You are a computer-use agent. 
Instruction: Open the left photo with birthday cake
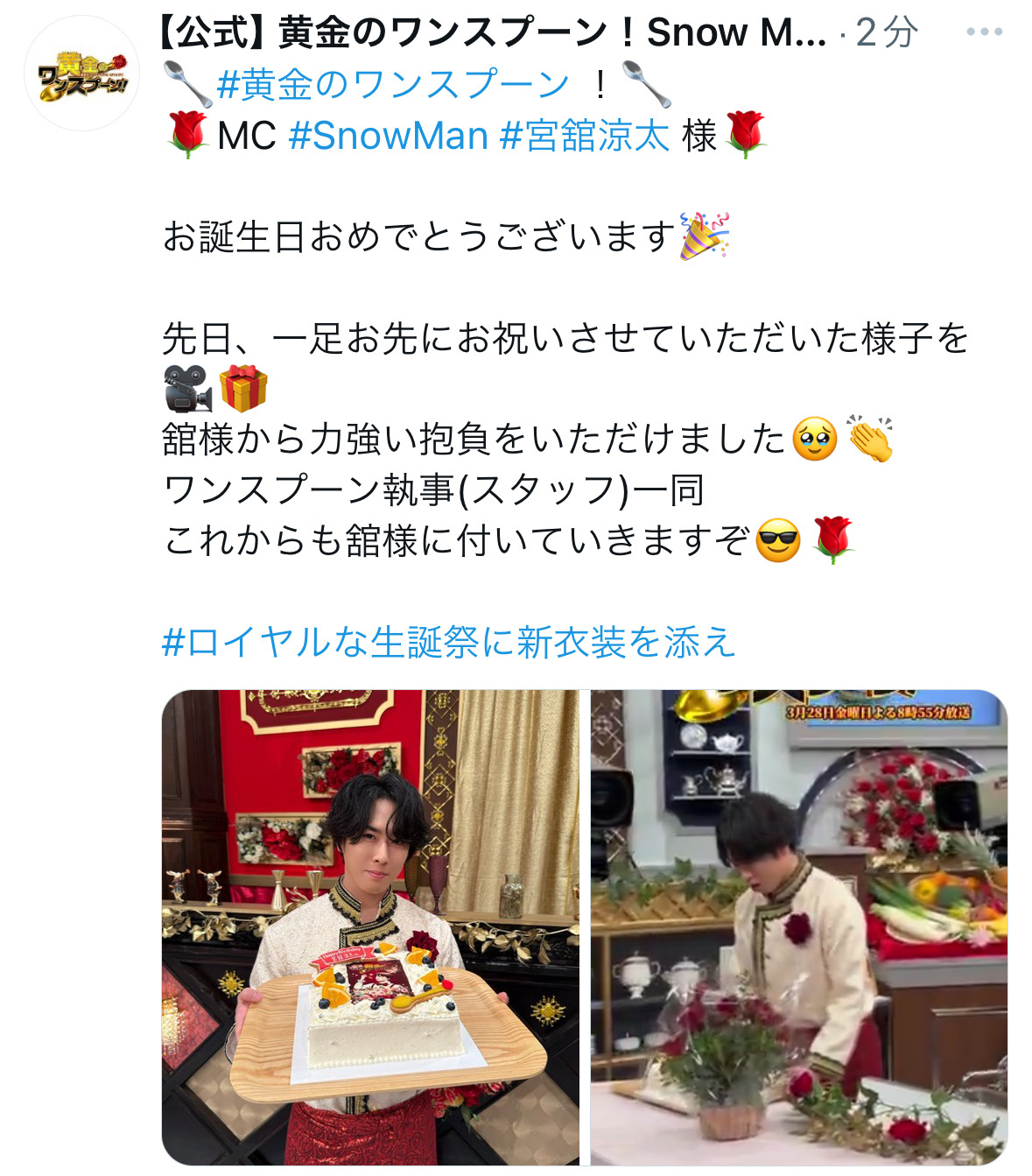point(370,926)
